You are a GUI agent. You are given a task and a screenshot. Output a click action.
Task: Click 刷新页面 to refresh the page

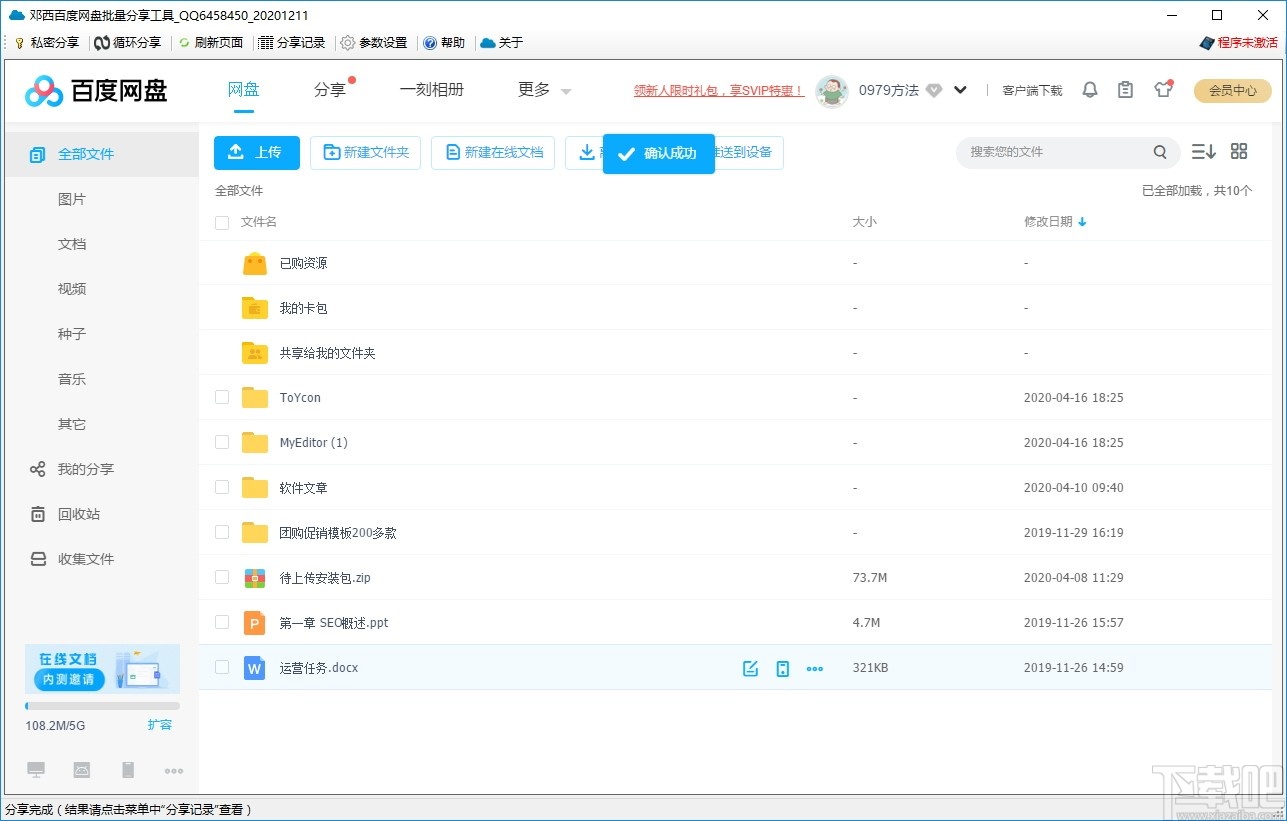(211, 43)
